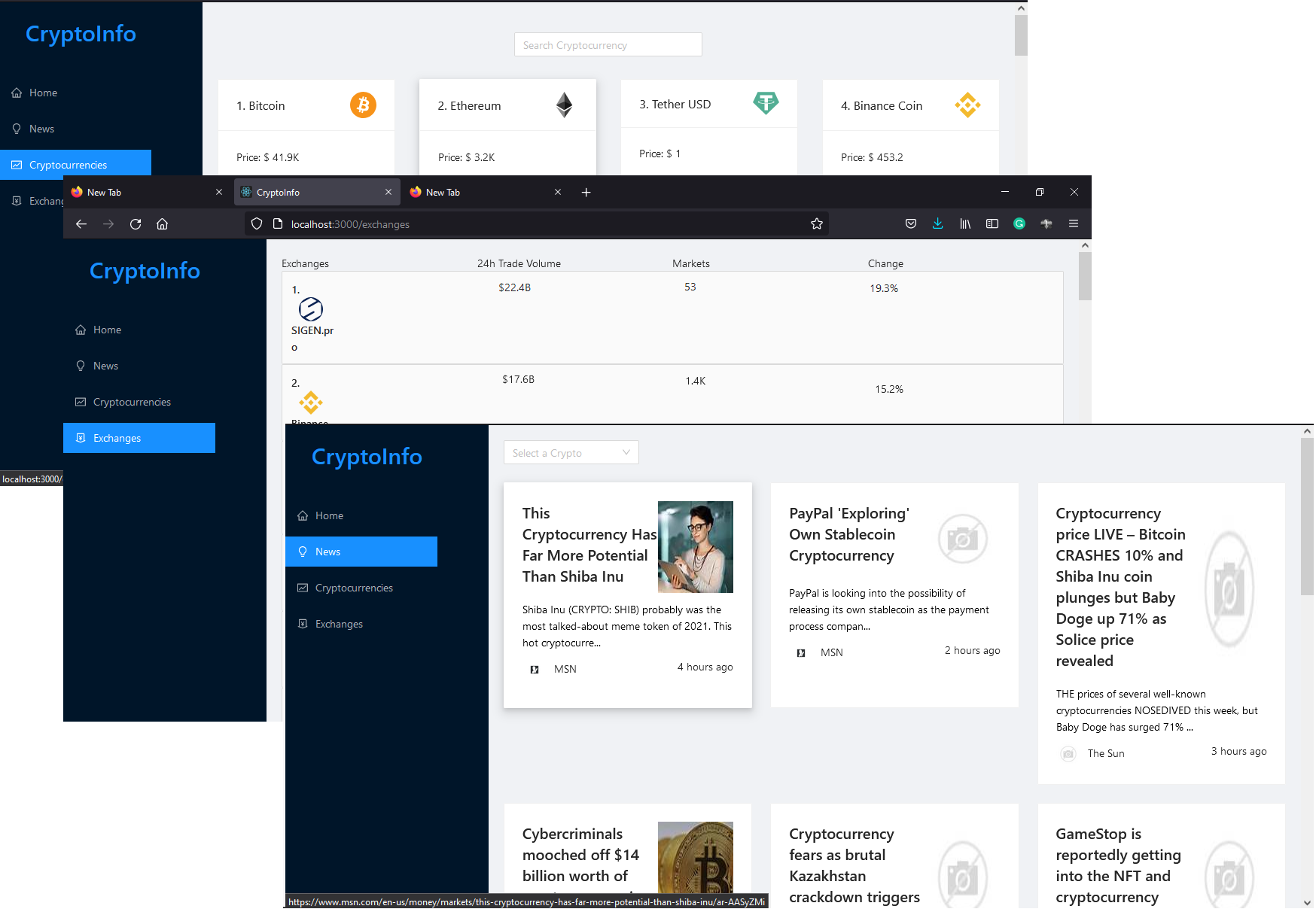This screenshot has height=915, width=1316.
Task: Click the extension icon next to Grammarly
Action: (x=1046, y=223)
